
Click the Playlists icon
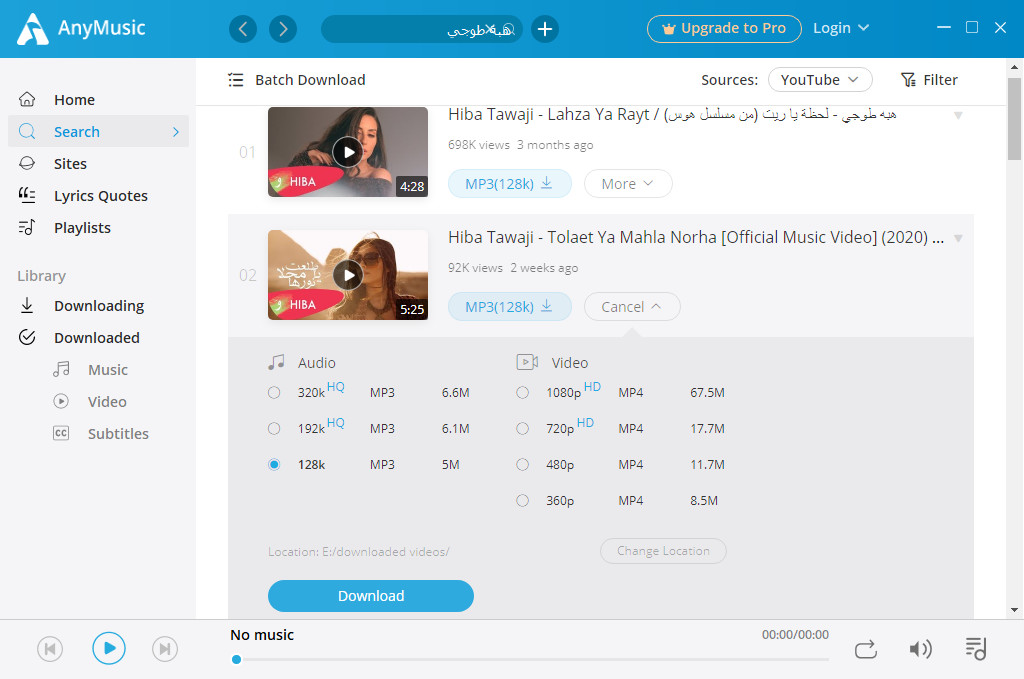(x=27, y=227)
